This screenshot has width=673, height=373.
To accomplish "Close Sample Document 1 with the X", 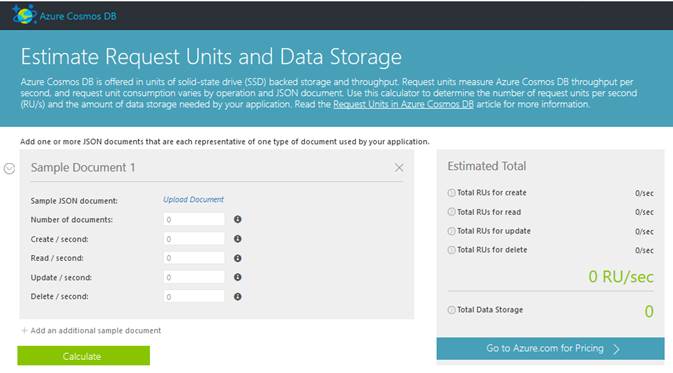I will 399,168.
